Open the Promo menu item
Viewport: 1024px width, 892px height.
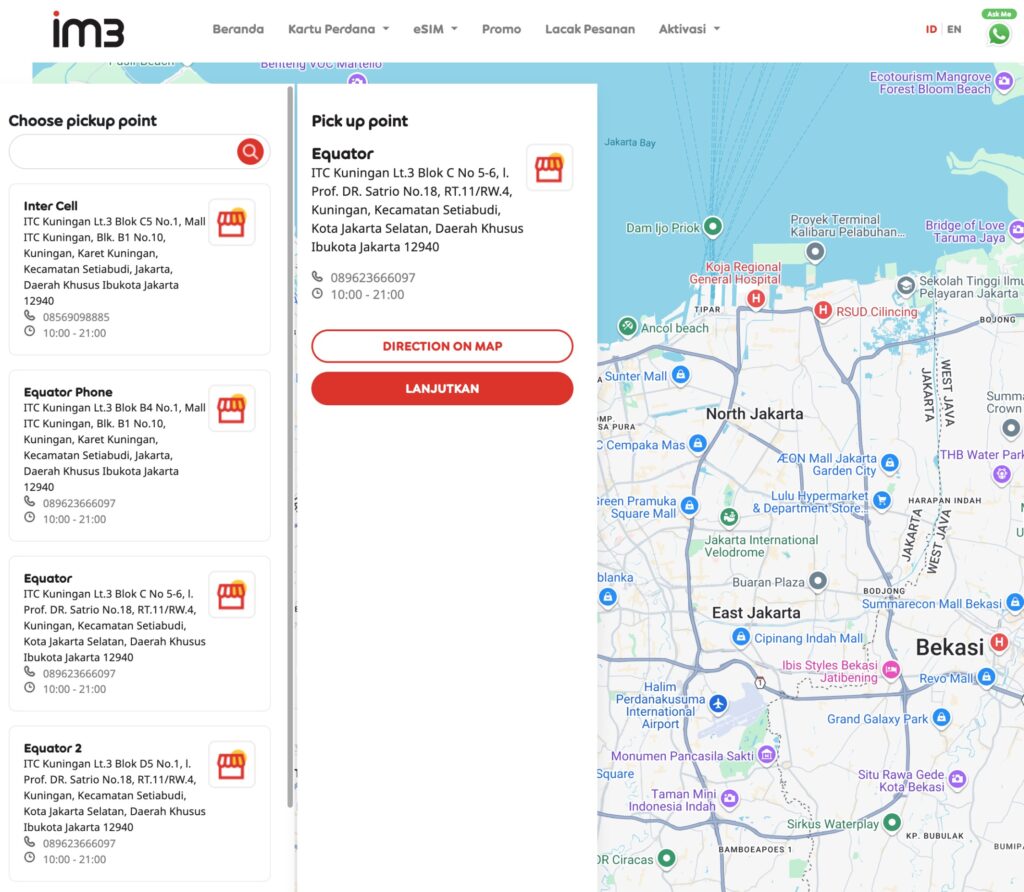point(501,29)
